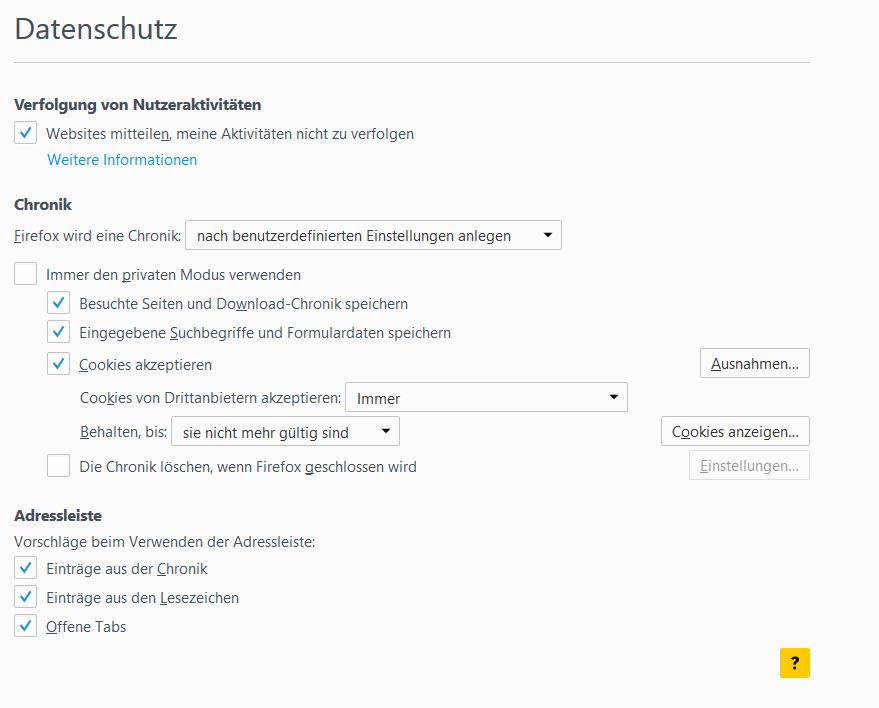
Task: Toggle the 'Offene Tabs' checkbox
Action: 26,627
